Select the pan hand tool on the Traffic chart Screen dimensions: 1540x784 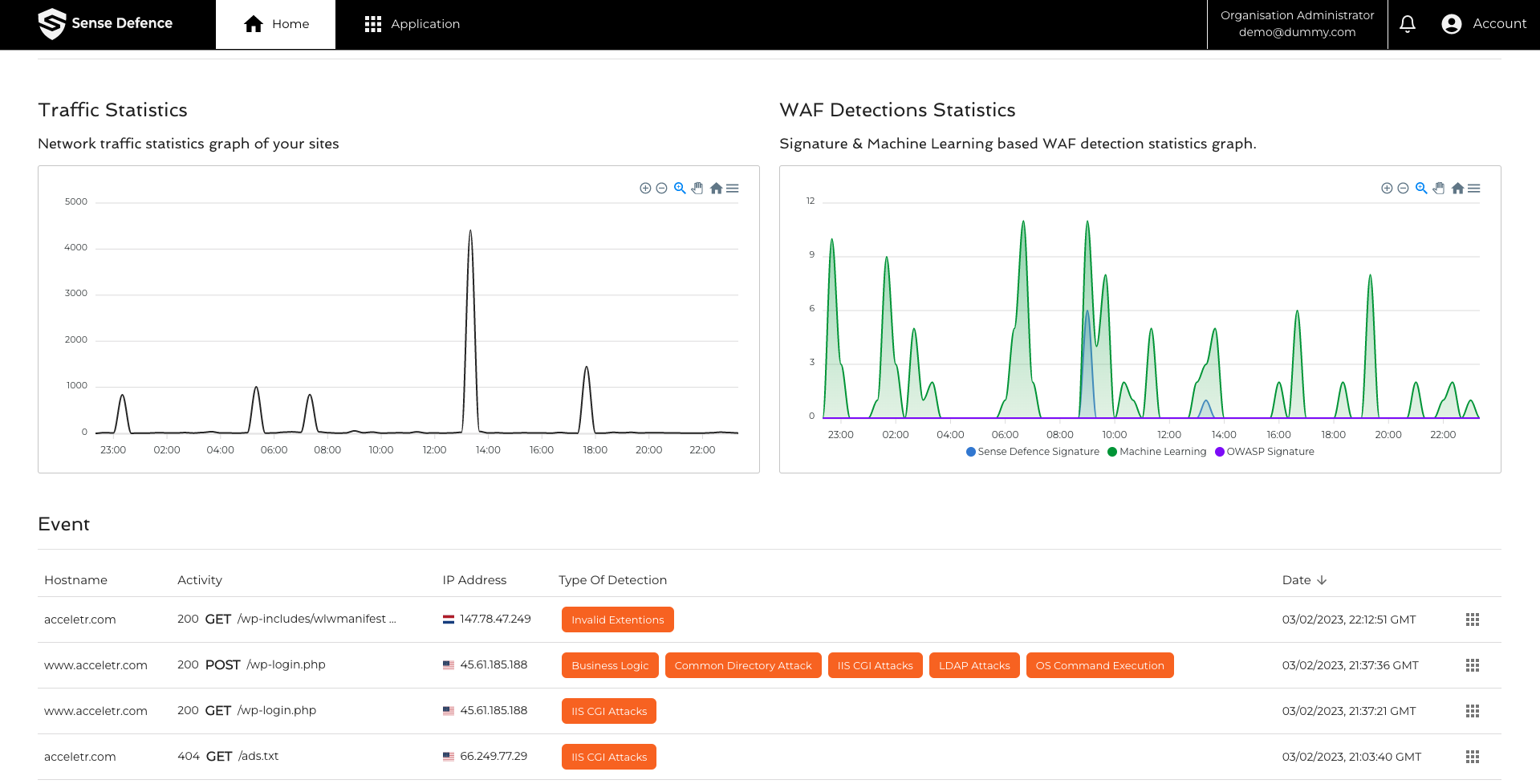pos(697,189)
